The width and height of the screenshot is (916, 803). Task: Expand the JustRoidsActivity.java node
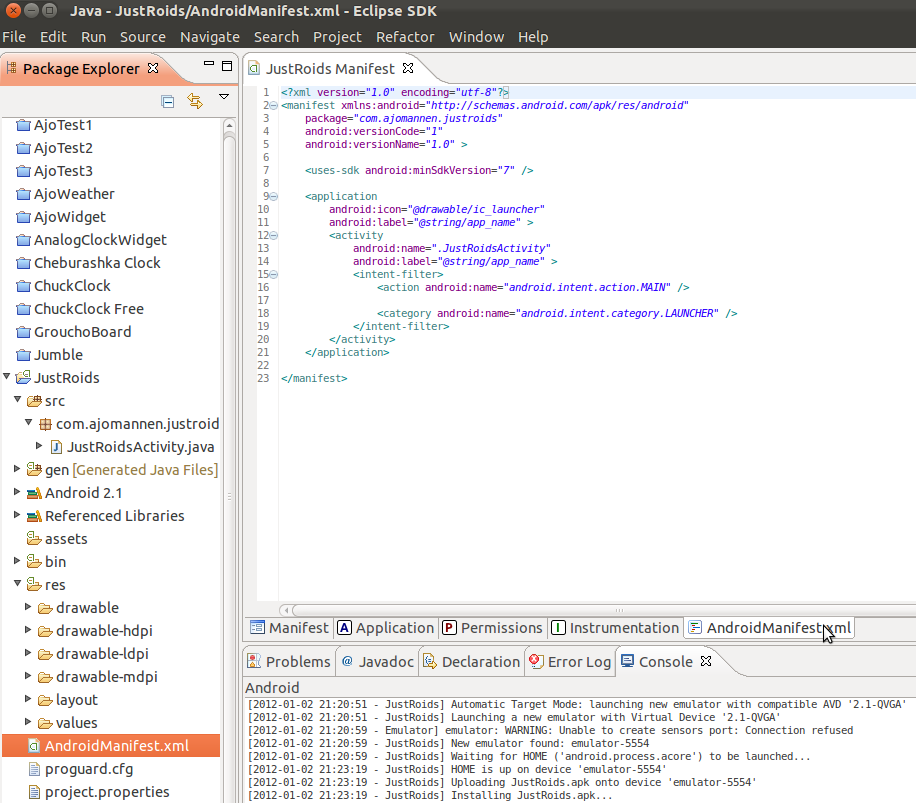[x=39, y=446]
